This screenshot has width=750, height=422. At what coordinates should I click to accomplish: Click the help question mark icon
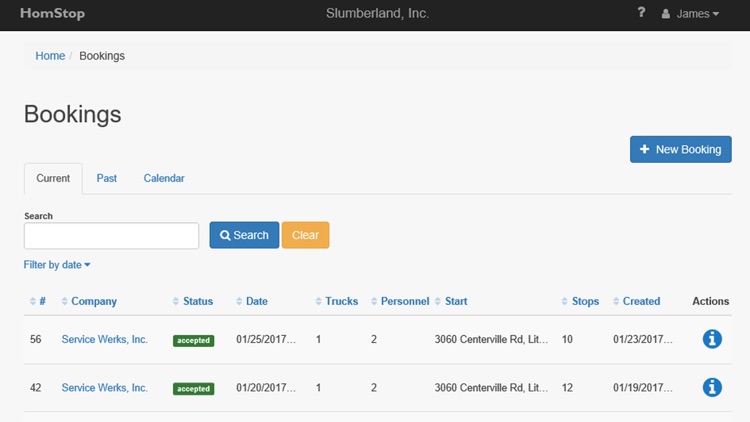(x=641, y=13)
